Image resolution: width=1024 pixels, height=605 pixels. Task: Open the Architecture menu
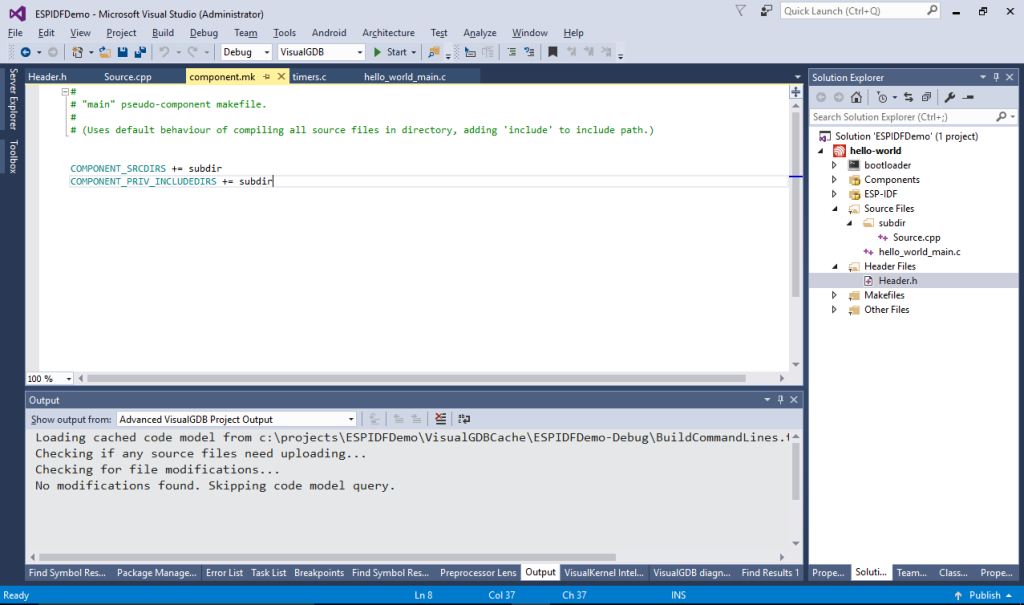click(389, 33)
